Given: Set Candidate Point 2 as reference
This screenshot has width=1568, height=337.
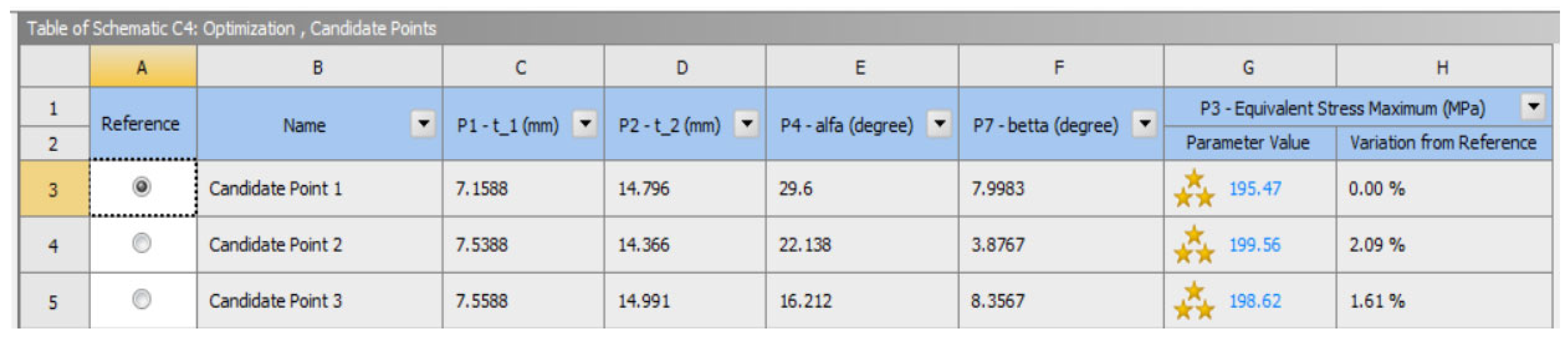Looking at the screenshot, I should point(142,244).
